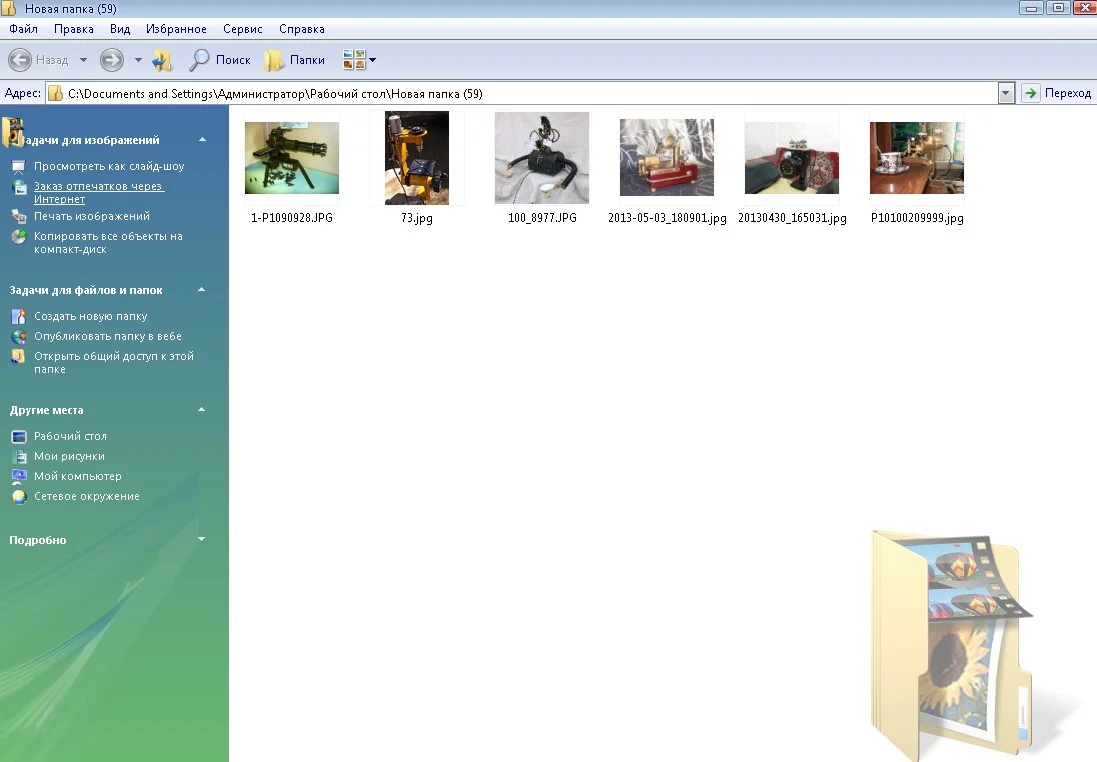This screenshot has height=762, width=1097.
Task: Select the 2013-05-03_180901.jpg thumbnail
Action: 667,157
